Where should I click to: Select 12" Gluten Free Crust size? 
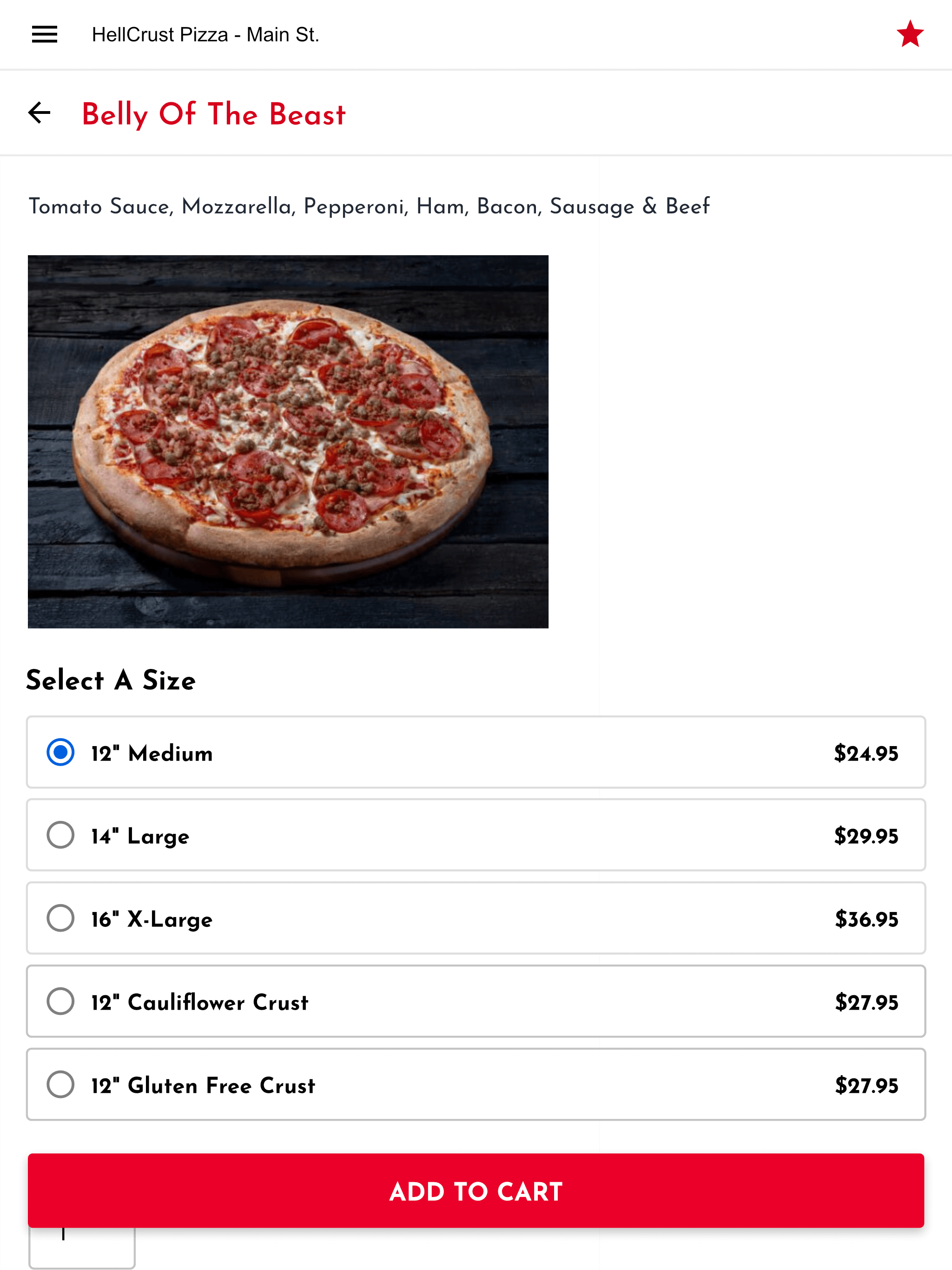(x=476, y=1084)
